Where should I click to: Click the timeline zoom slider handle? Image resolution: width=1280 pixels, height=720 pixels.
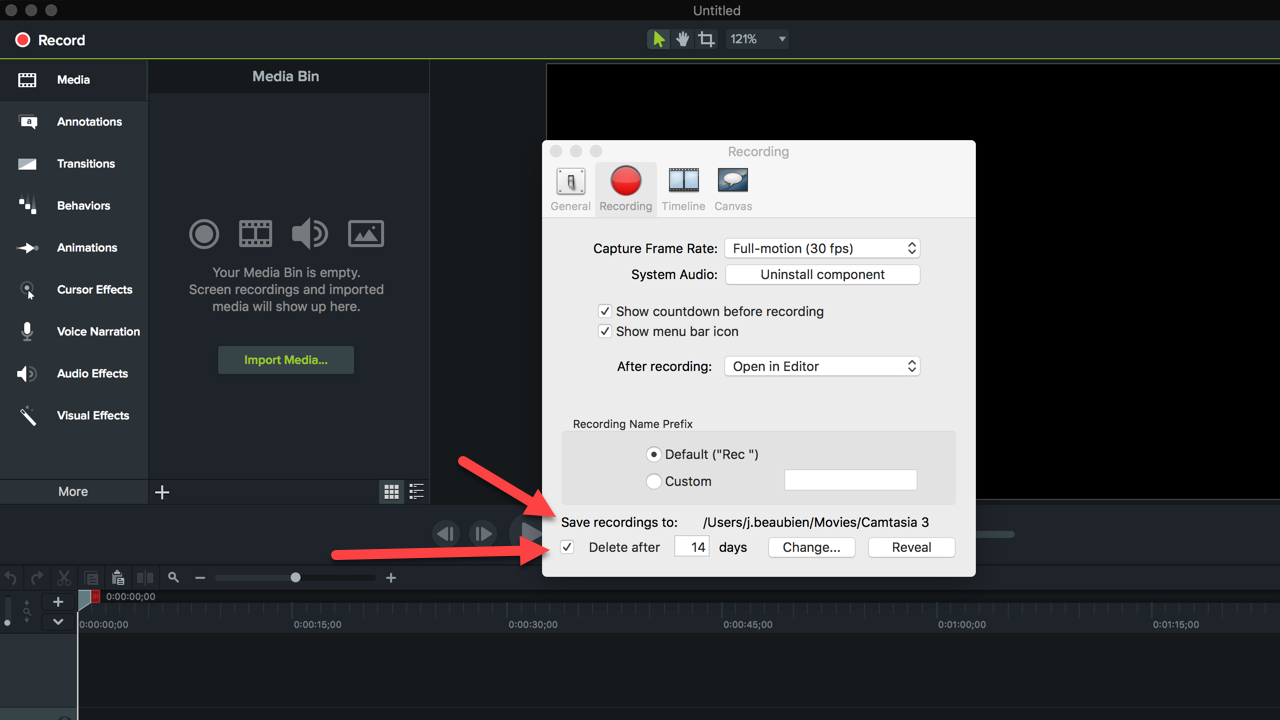(295, 577)
